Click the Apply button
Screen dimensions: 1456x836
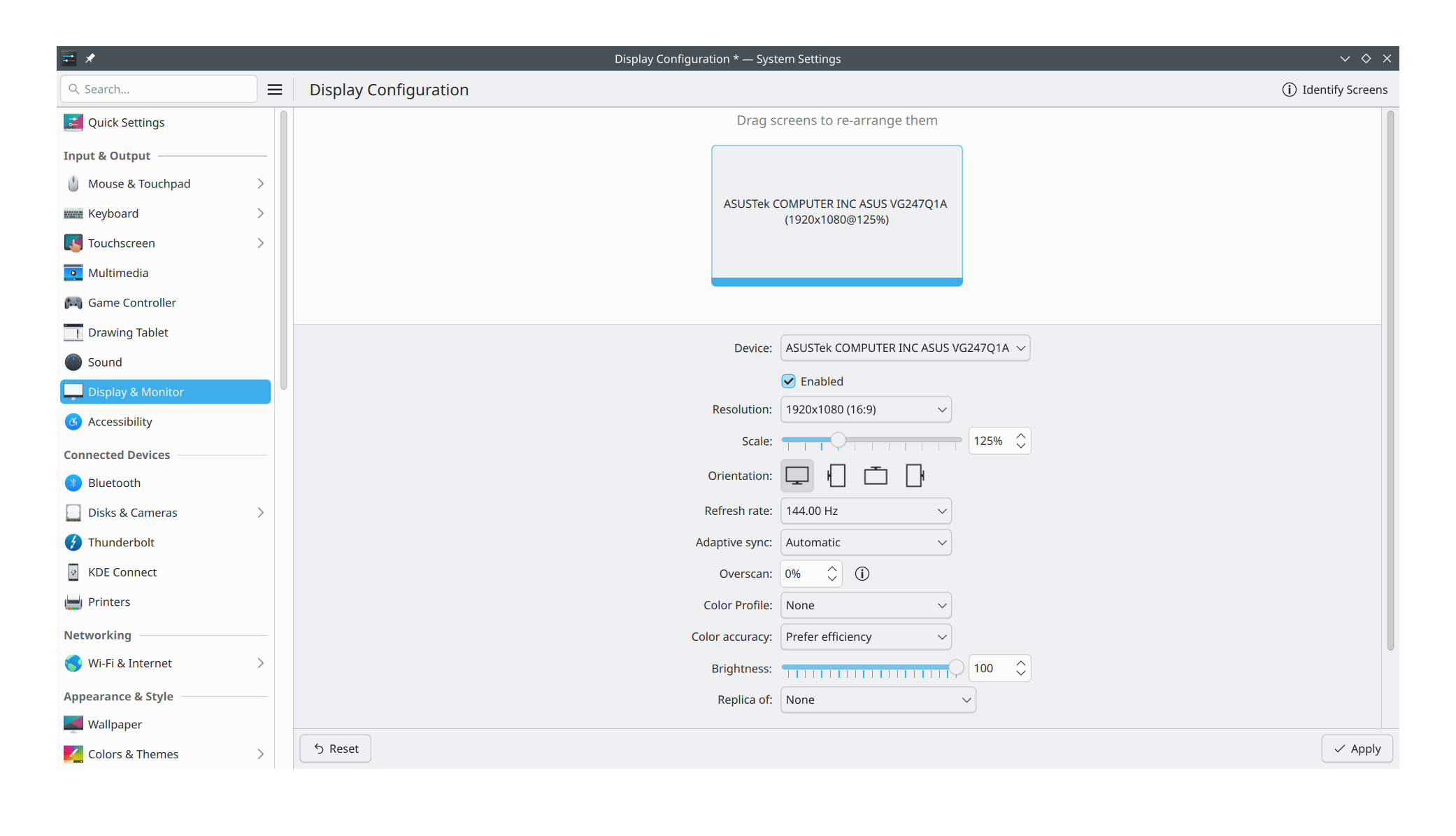click(1357, 749)
